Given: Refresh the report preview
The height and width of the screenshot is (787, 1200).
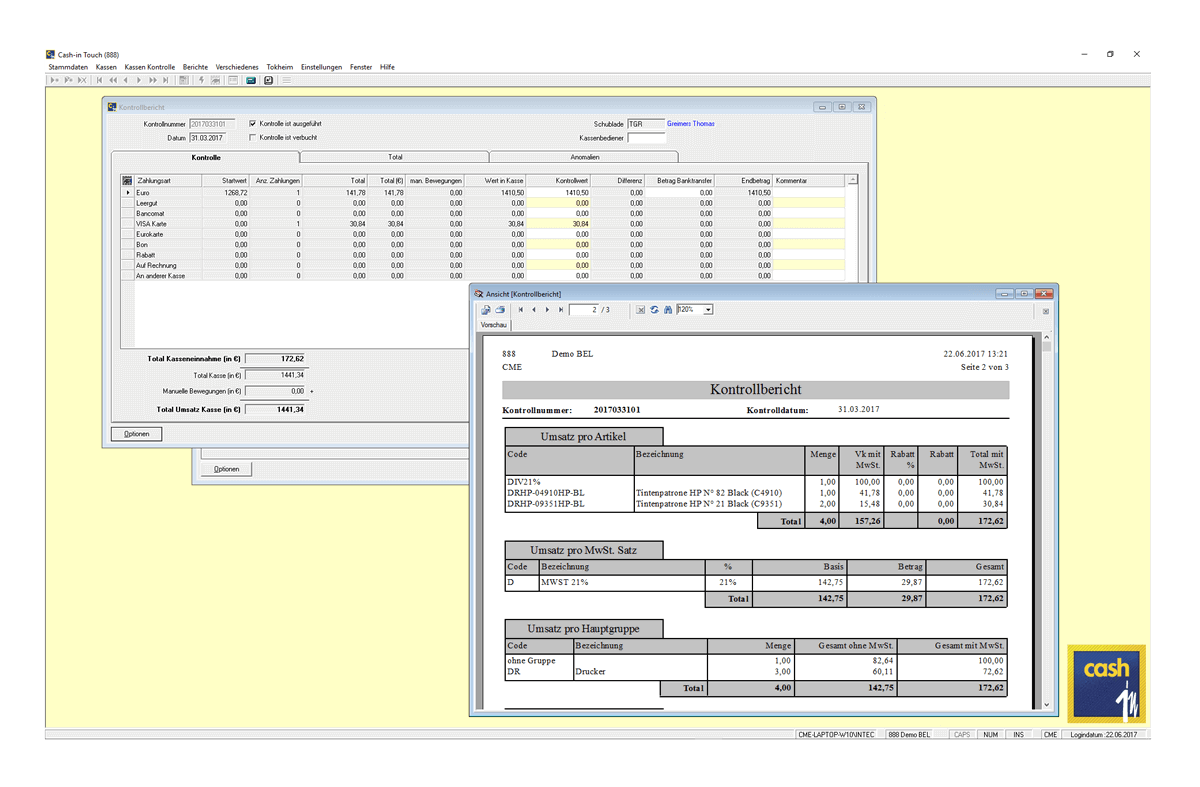Looking at the screenshot, I should click(x=654, y=310).
